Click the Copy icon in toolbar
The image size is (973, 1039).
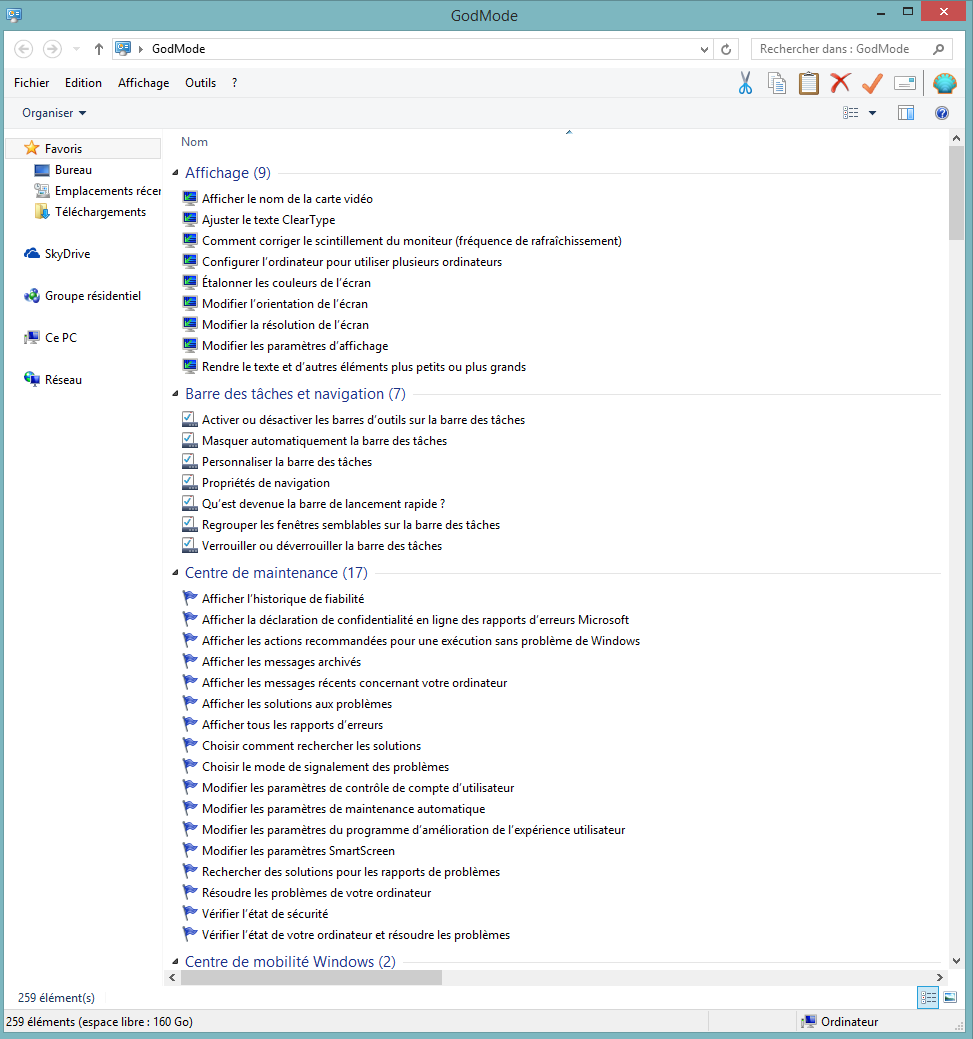pos(777,83)
